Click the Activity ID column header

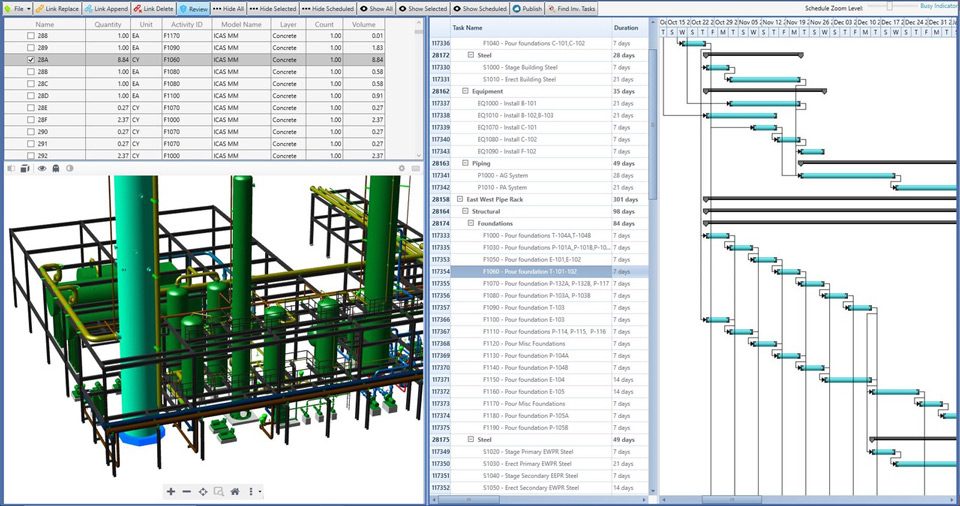point(185,24)
